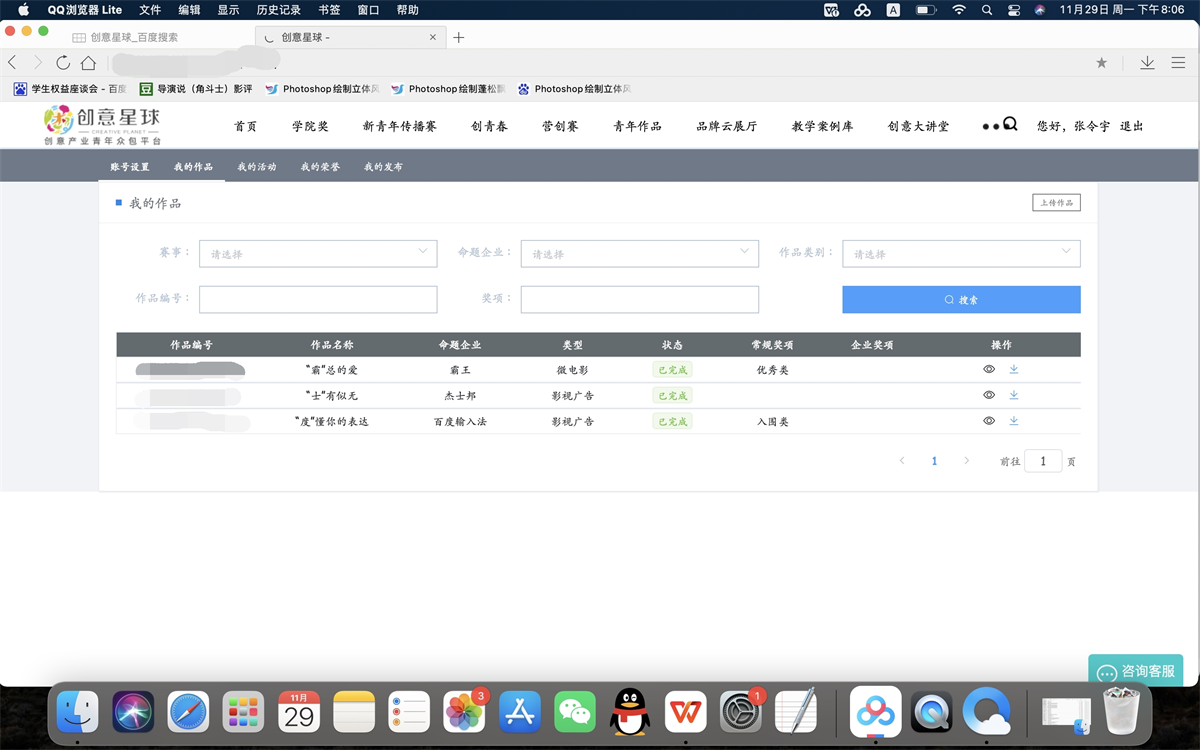
Task: Click the download icon in the 杰士邦 row
Action: pyautogui.click(x=1014, y=395)
